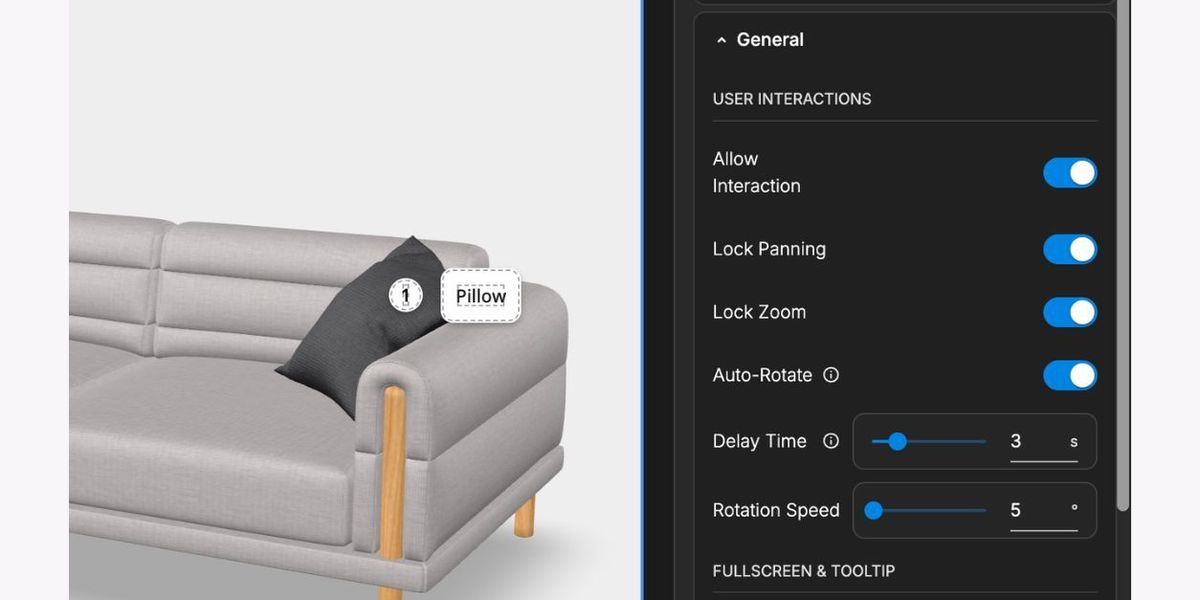The height and width of the screenshot is (600, 1200).
Task: Open the Auto-Rotate info icon
Action: coord(831,375)
